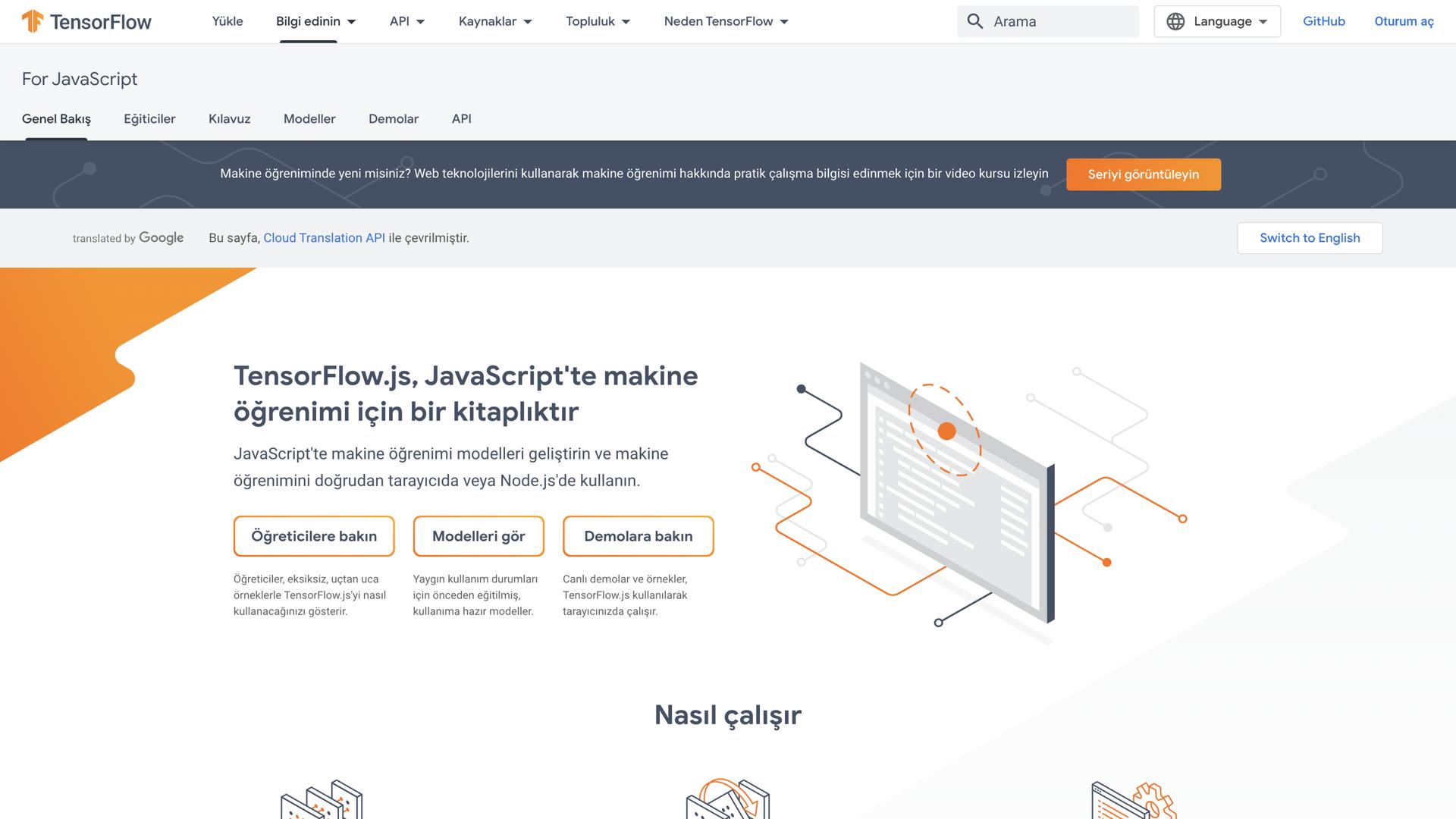Expand the Neden TensorFlow dropdown
Image resolution: width=1456 pixels, height=819 pixels.
[x=724, y=21]
